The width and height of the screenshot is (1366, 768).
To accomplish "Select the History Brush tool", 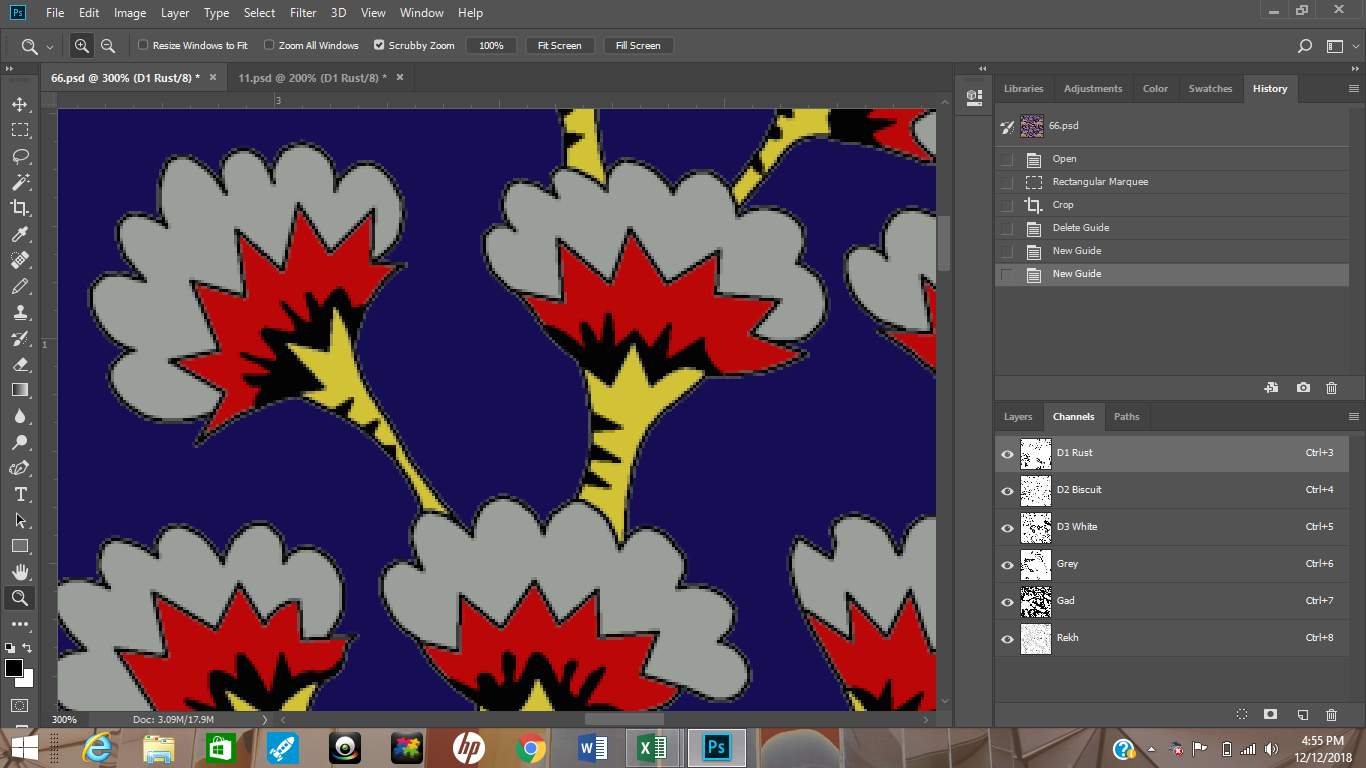I will (19, 338).
